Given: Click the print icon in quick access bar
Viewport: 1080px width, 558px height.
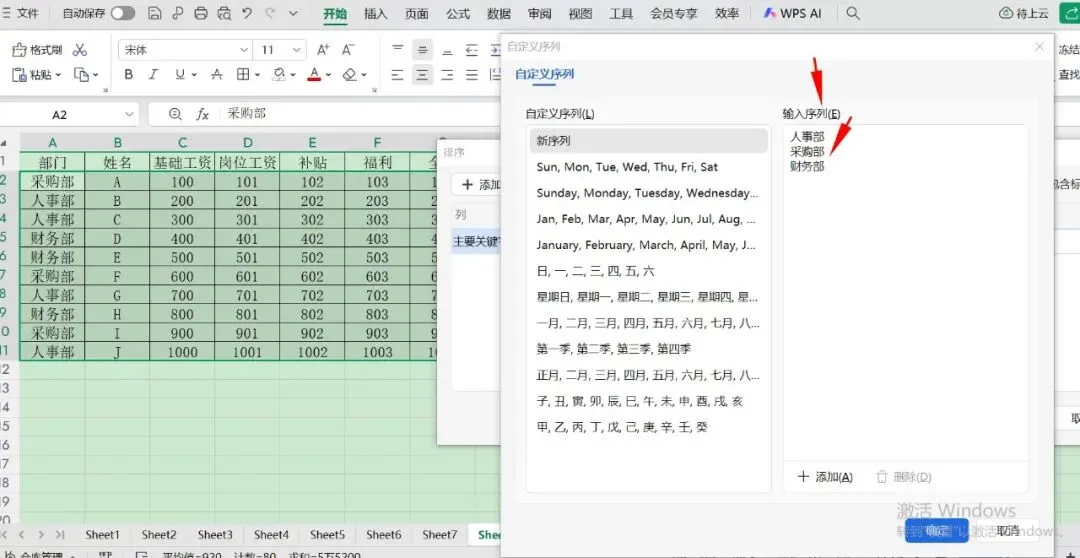Looking at the screenshot, I should [x=200, y=13].
